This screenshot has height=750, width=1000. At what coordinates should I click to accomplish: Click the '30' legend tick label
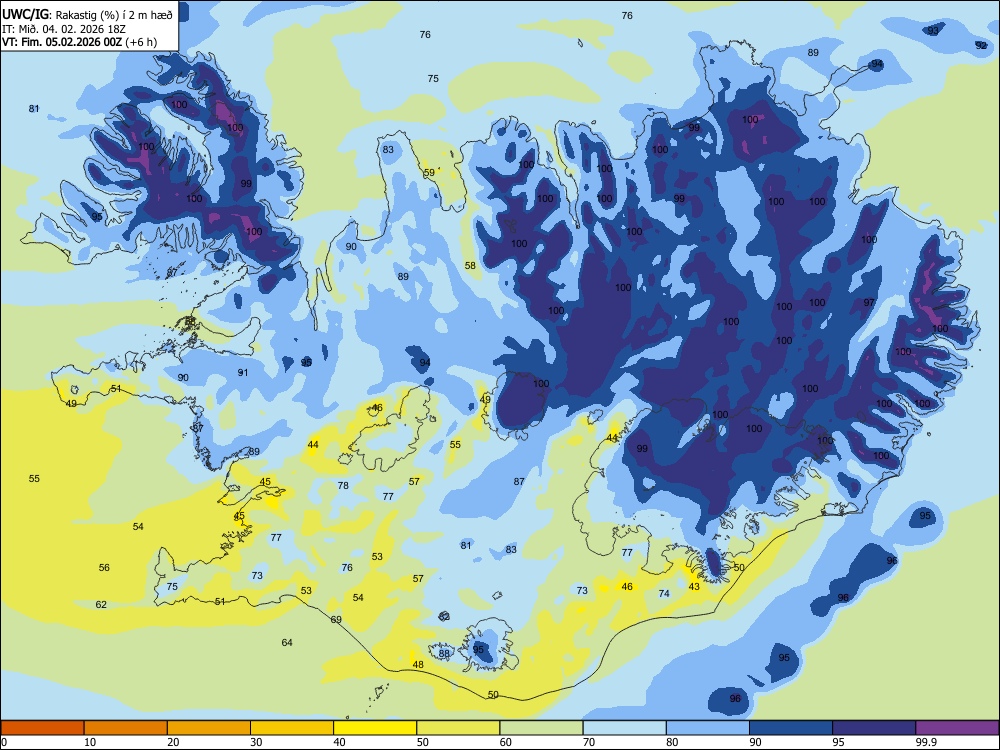point(256,742)
